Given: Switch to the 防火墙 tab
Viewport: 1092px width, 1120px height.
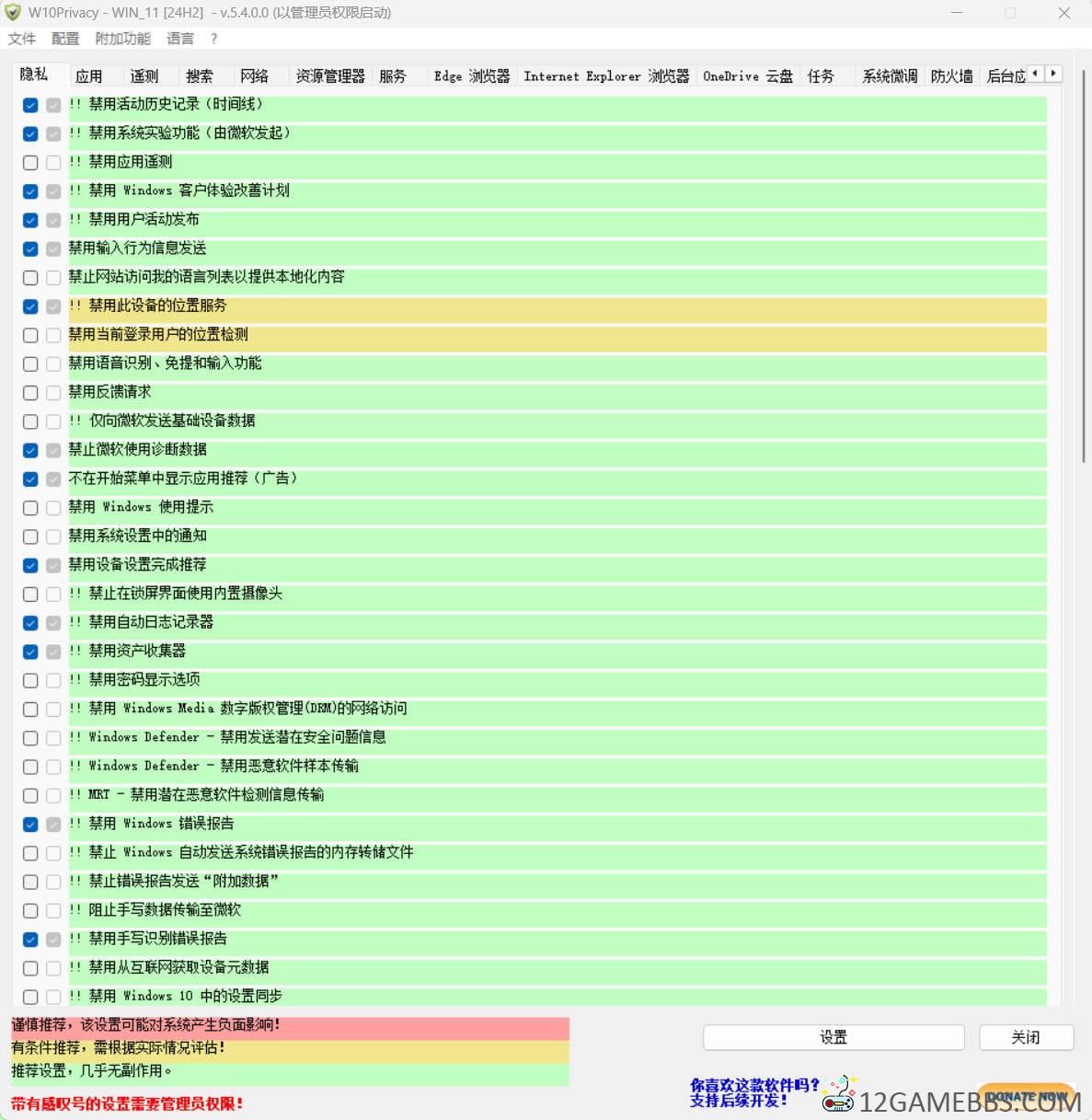Looking at the screenshot, I should tap(952, 76).
